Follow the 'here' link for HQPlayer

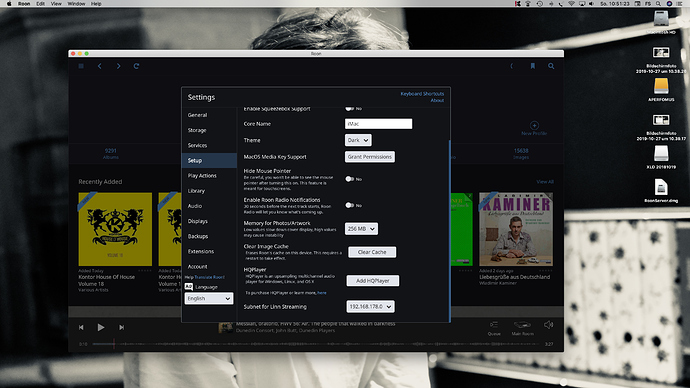pos(322,293)
